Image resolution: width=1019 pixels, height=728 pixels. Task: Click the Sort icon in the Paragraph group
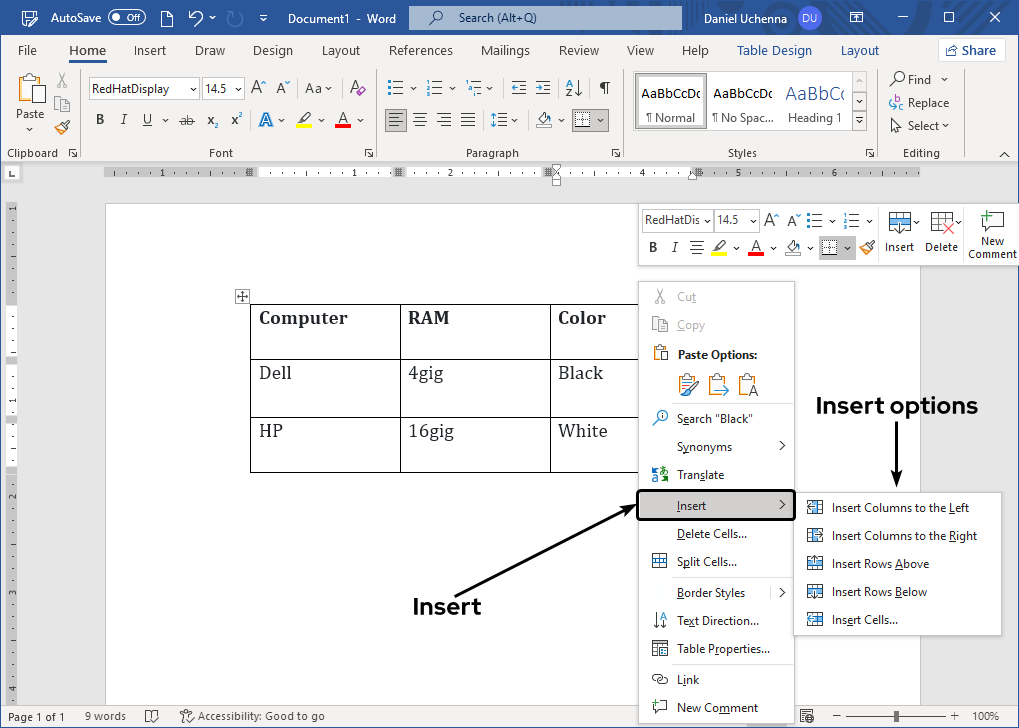573,88
